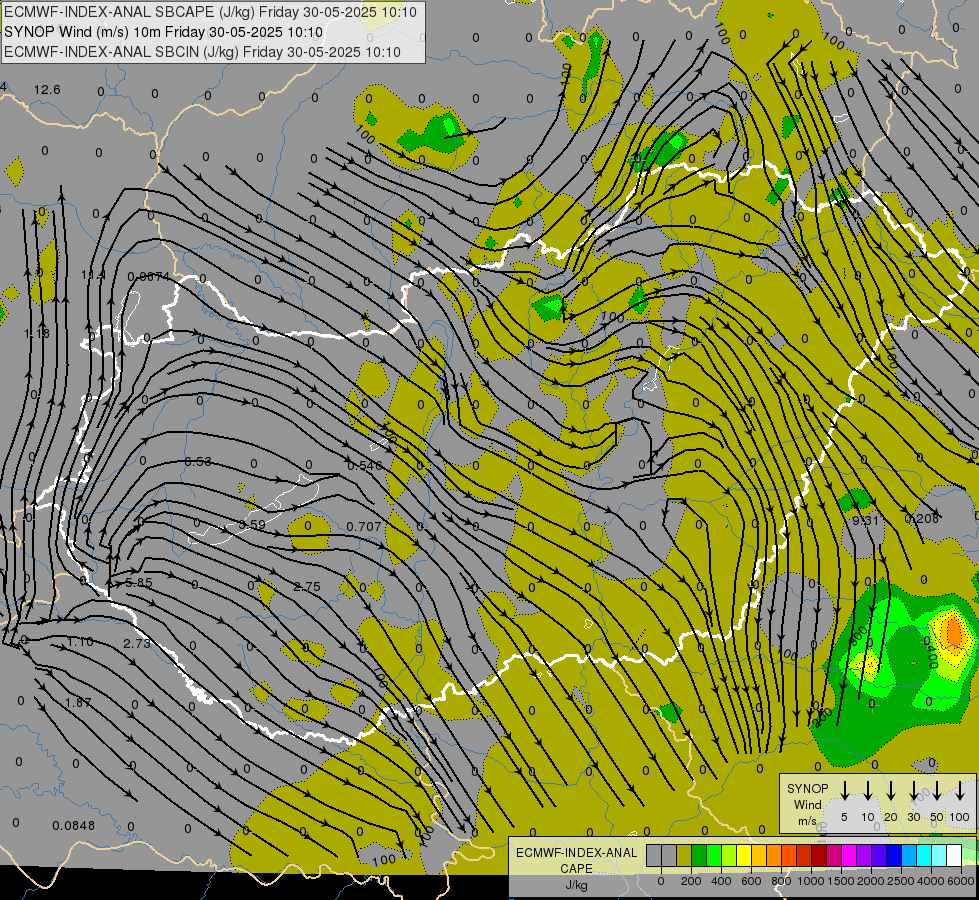Click the 2.73 map value
This screenshot has width=979, height=900.
tap(136, 644)
